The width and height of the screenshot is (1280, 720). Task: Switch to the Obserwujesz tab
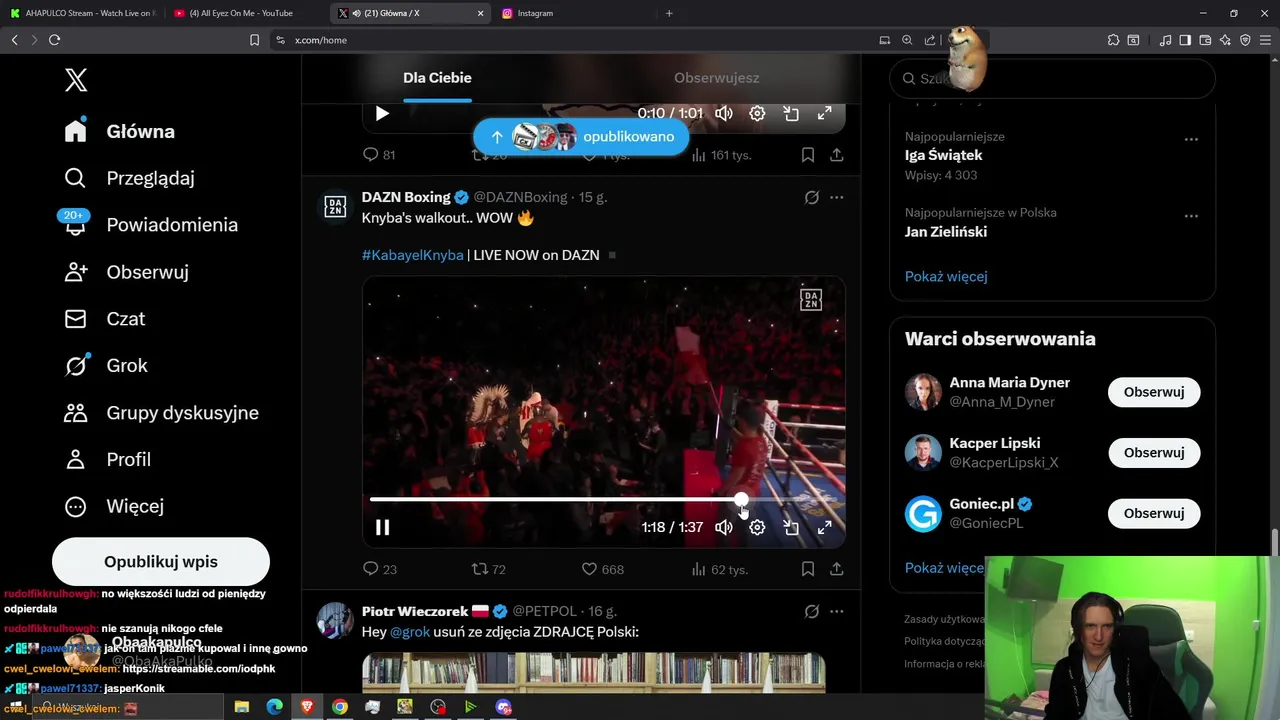tap(716, 78)
